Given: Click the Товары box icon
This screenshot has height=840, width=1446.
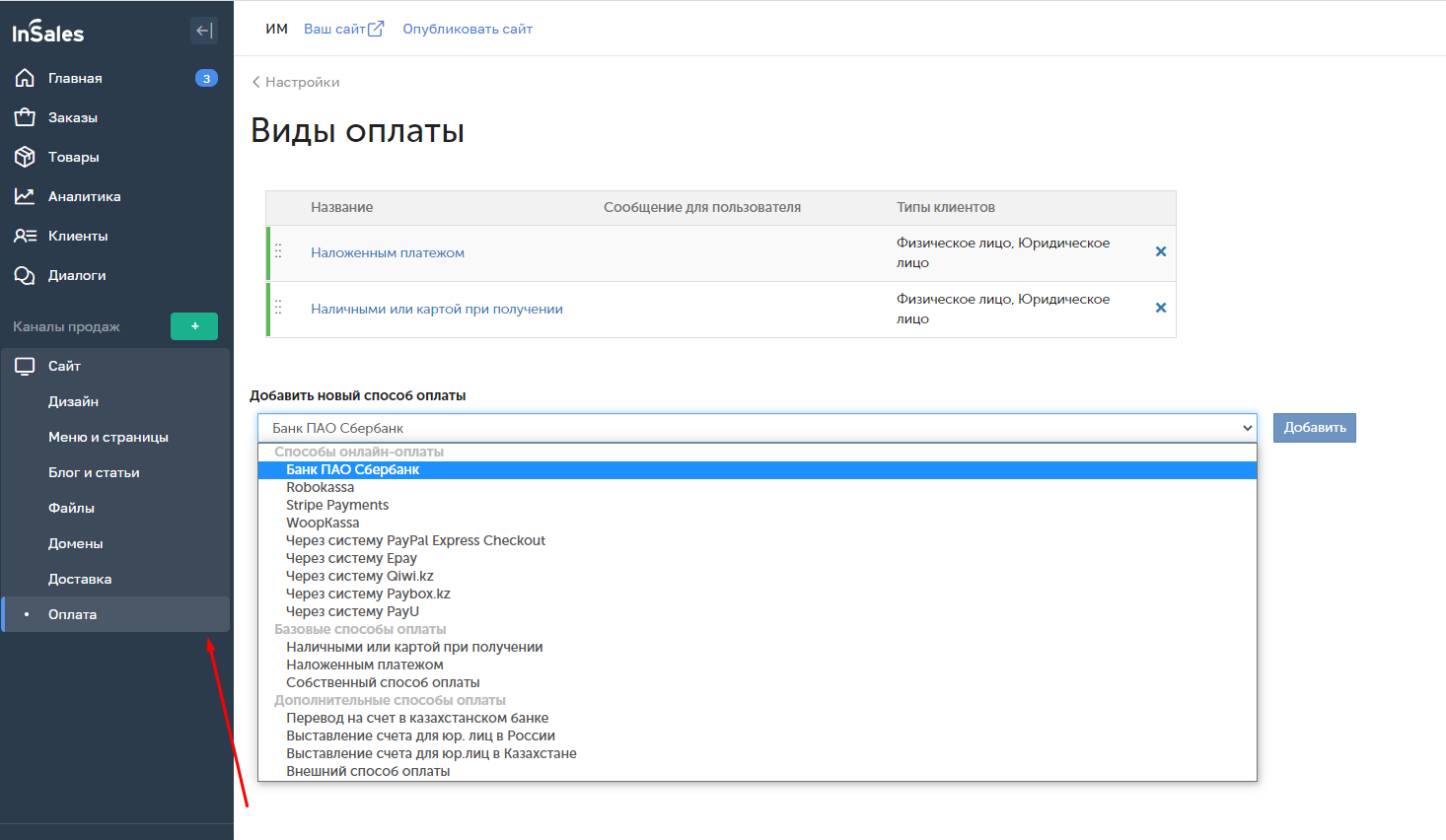Looking at the screenshot, I should tap(25, 157).
